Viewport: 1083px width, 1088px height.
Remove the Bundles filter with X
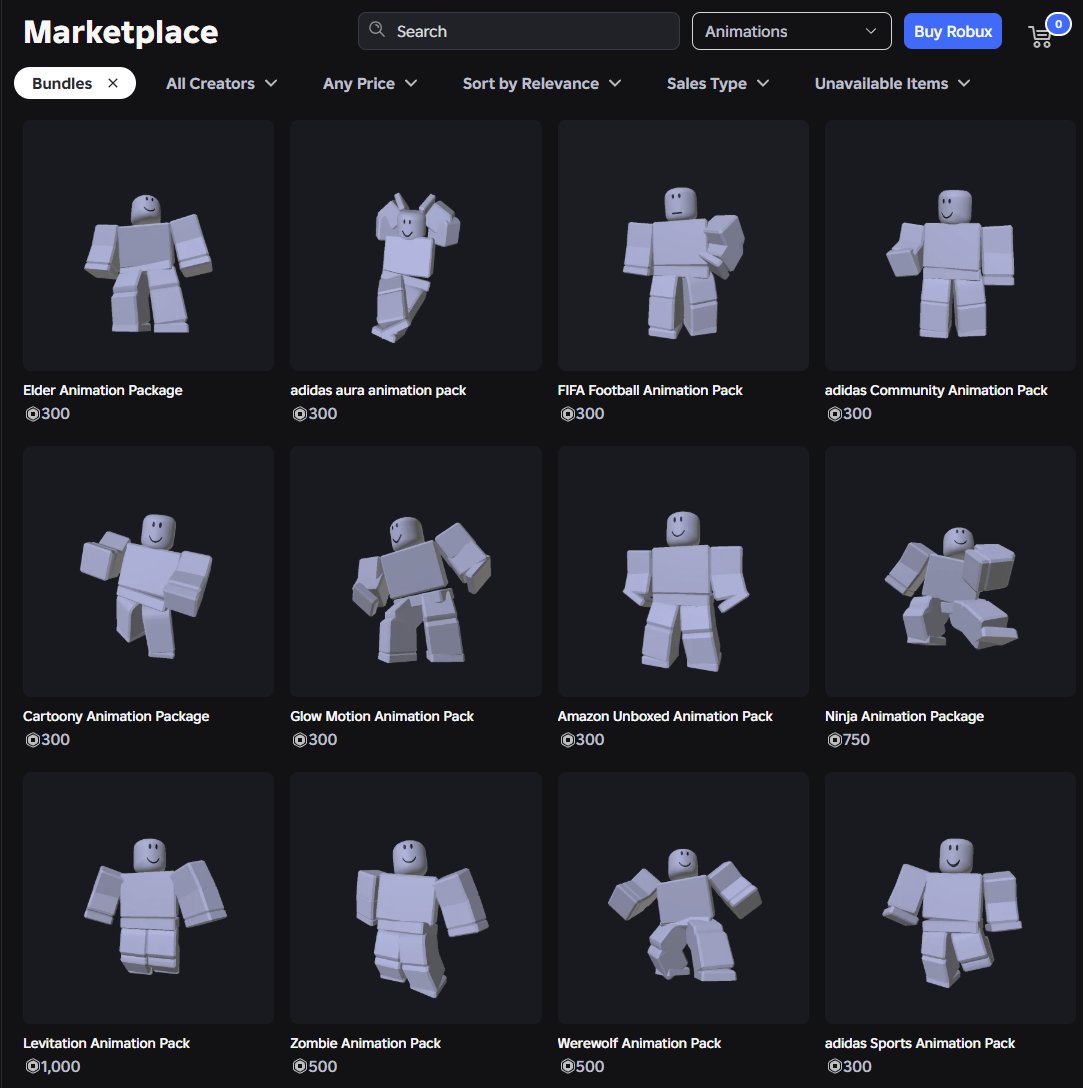[x=113, y=83]
